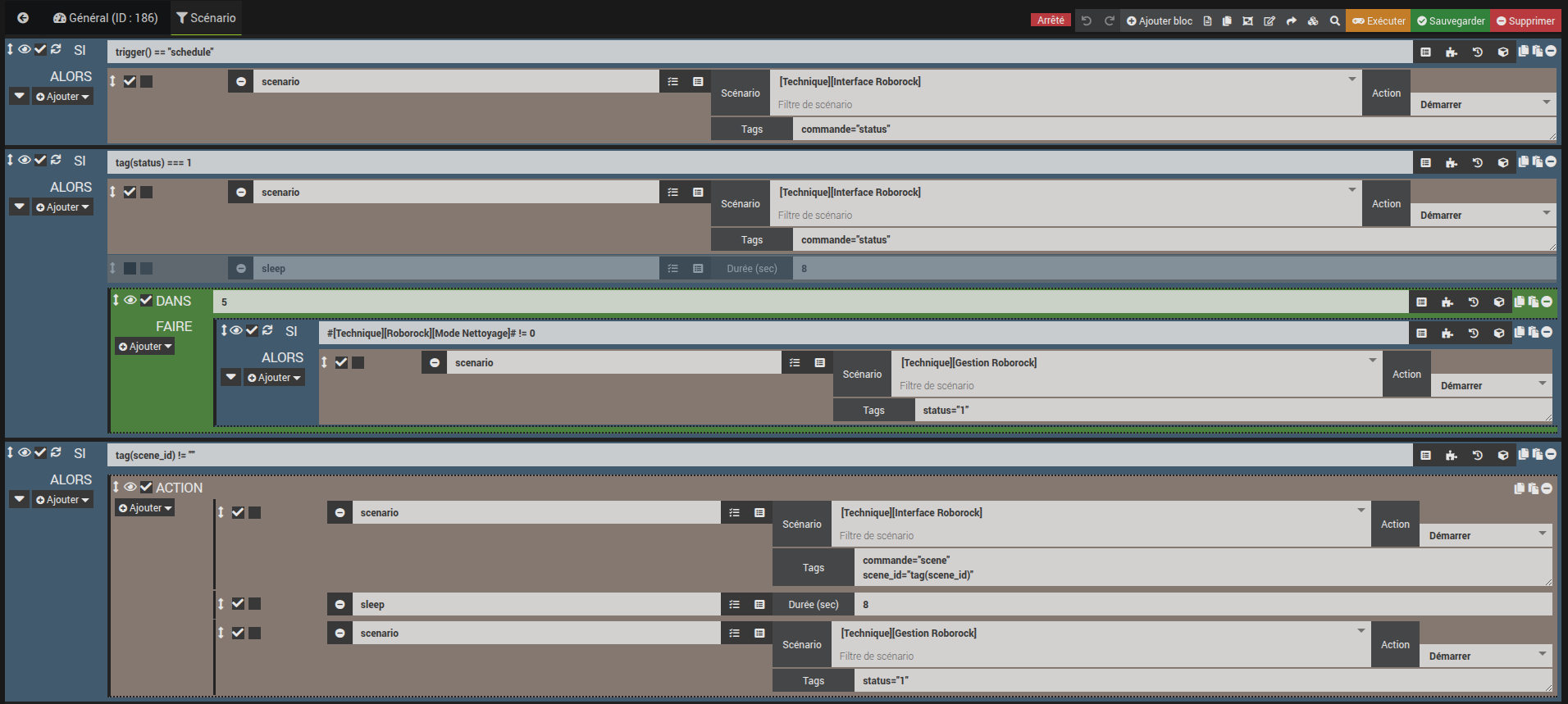This screenshot has width=1568, height=704.
Task: Switch to Général (ID : 186) tab
Action: 106,18
